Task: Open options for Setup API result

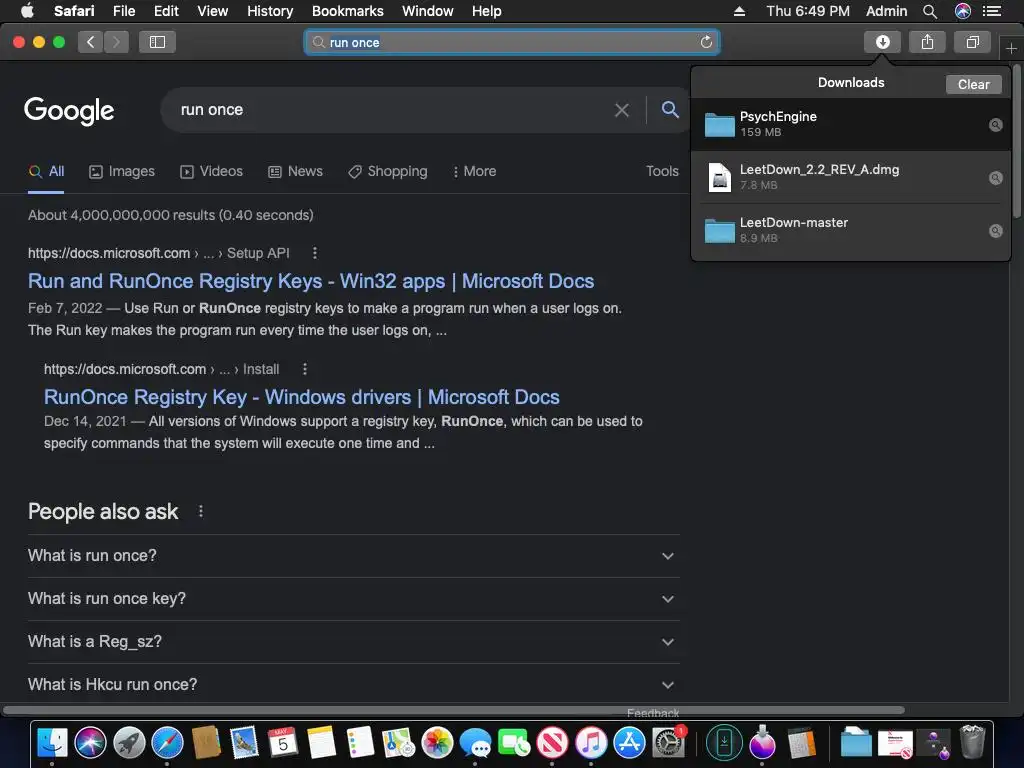Action: (315, 253)
